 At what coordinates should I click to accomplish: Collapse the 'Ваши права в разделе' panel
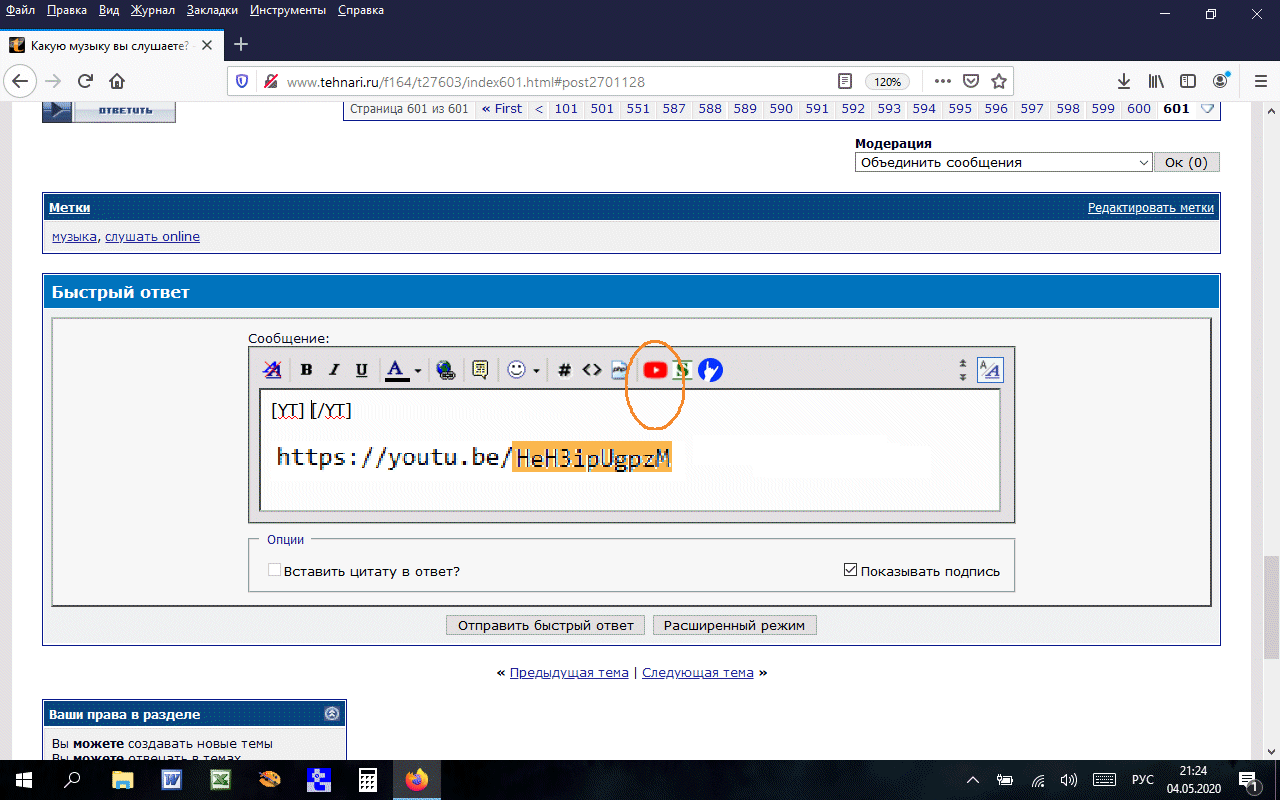332,714
